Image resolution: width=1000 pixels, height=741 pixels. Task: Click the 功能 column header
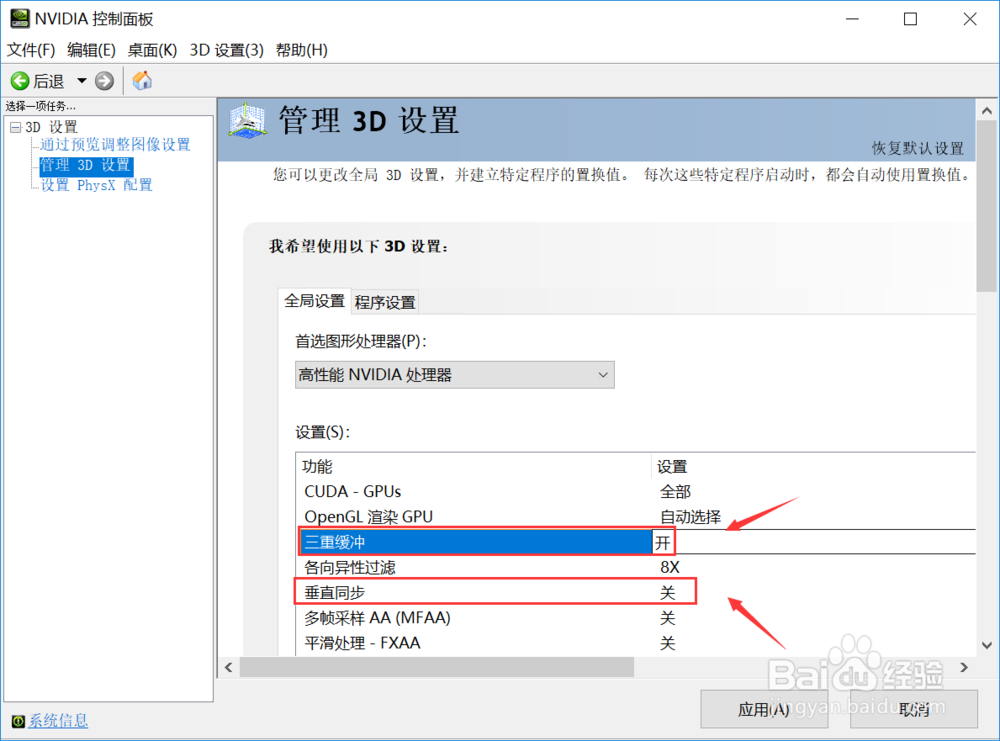474,467
